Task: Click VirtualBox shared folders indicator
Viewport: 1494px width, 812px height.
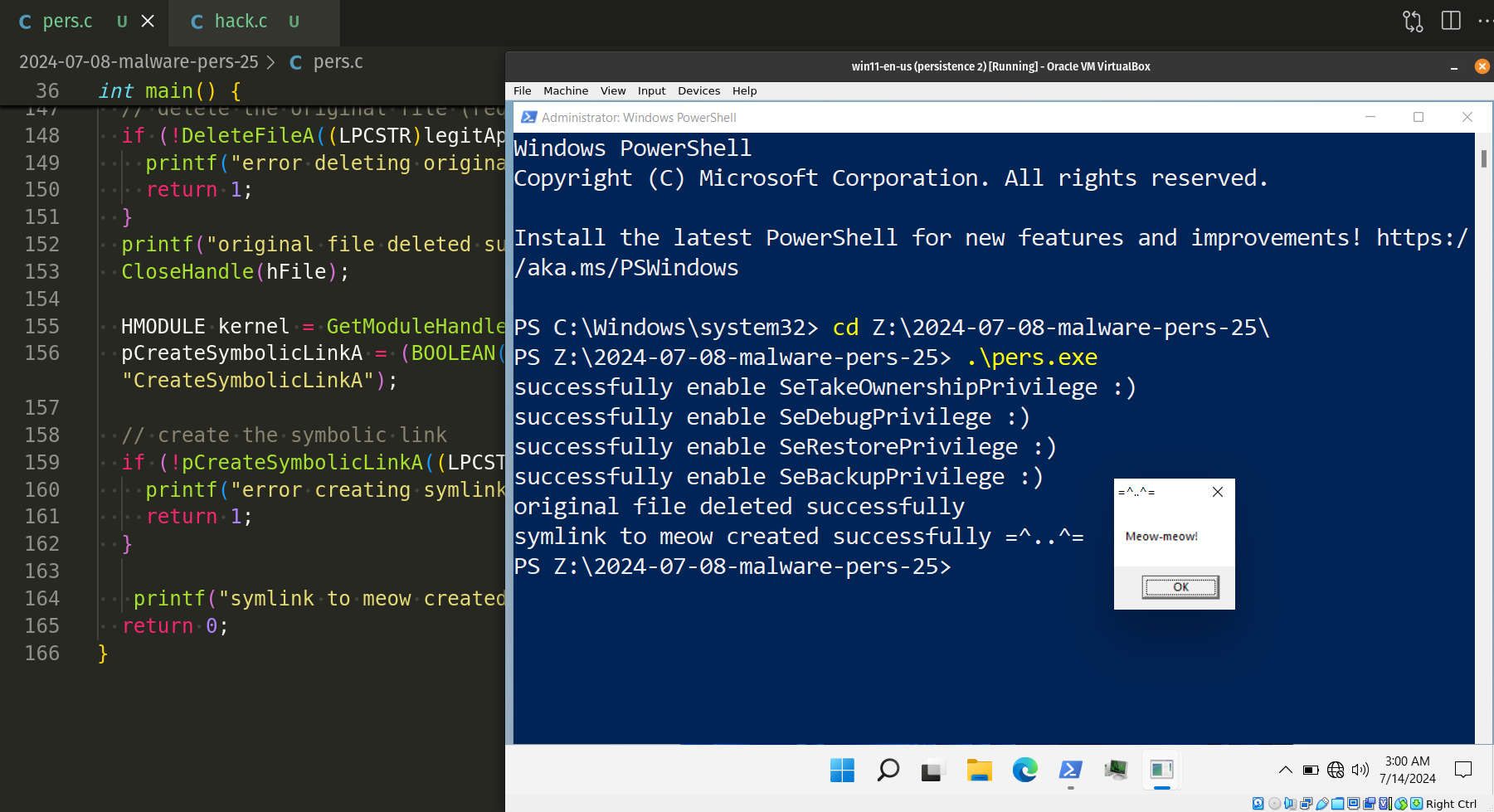Action: click(1338, 804)
